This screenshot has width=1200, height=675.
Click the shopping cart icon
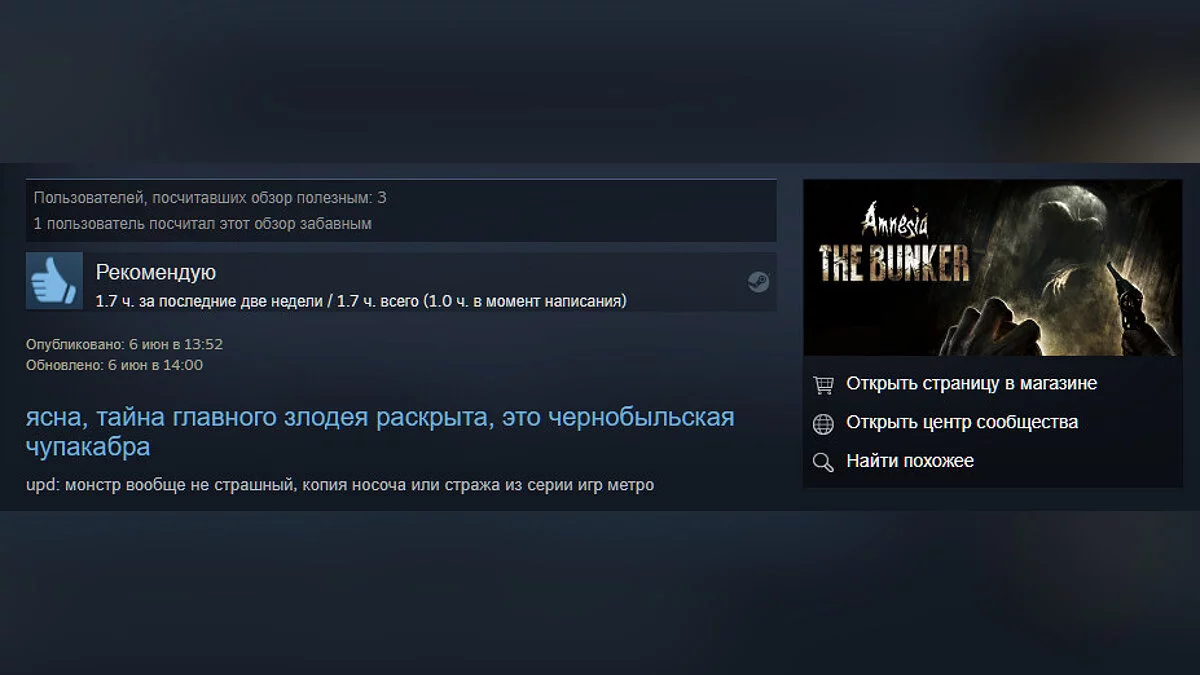pyautogui.click(x=824, y=384)
